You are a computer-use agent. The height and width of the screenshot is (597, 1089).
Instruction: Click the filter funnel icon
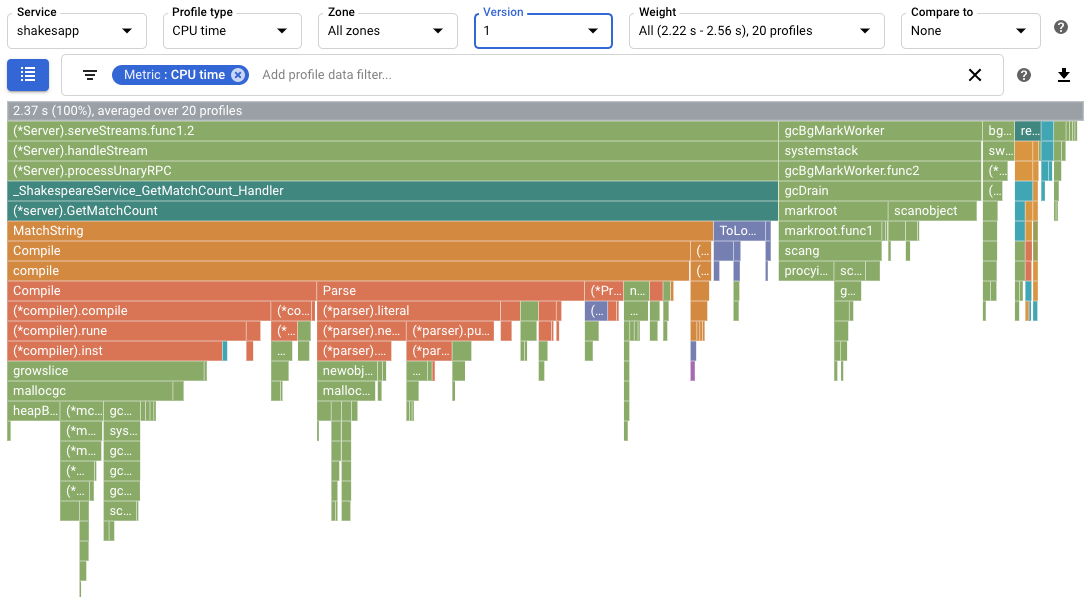coord(89,75)
